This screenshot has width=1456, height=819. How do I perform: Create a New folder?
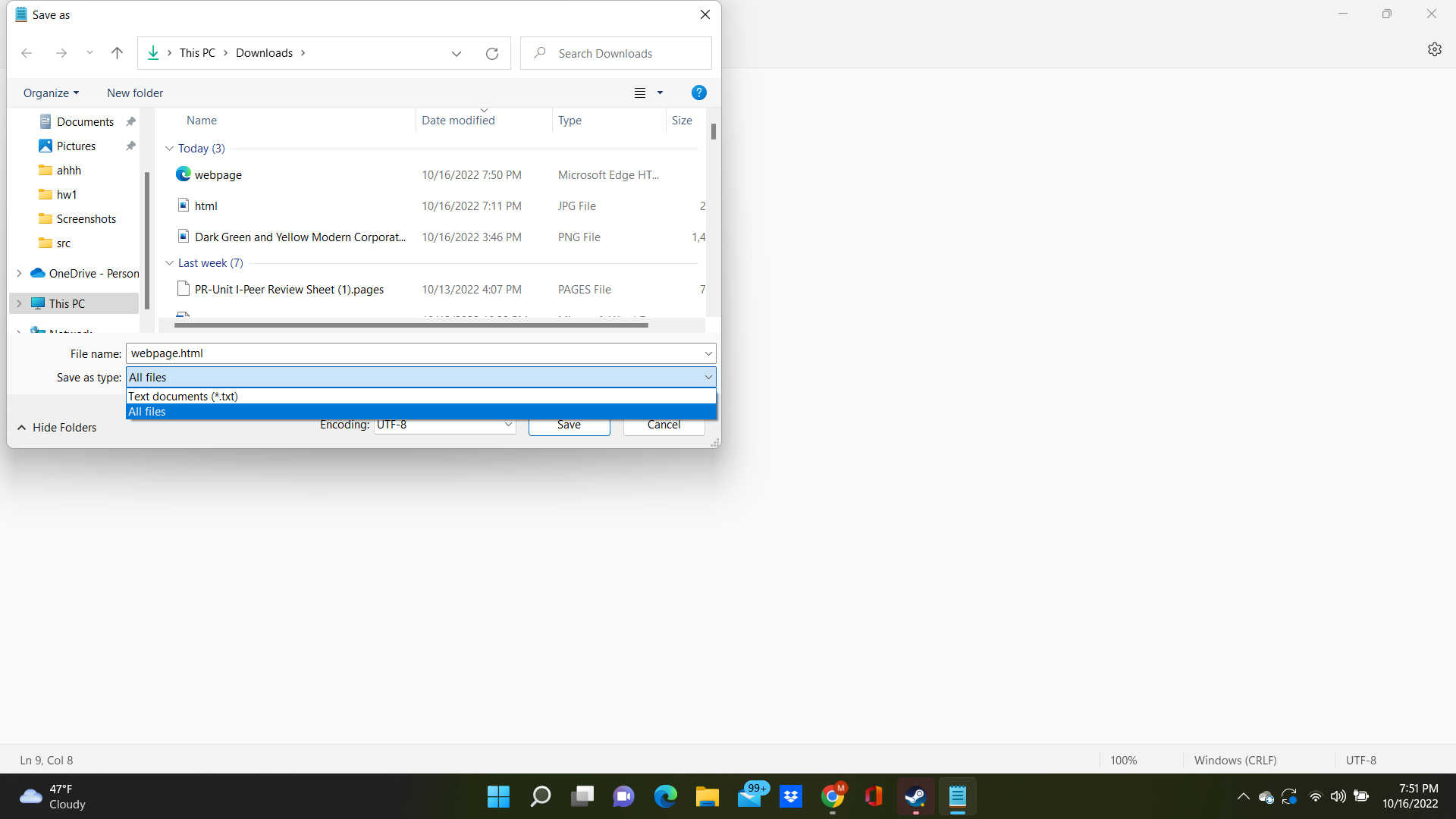pos(134,93)
